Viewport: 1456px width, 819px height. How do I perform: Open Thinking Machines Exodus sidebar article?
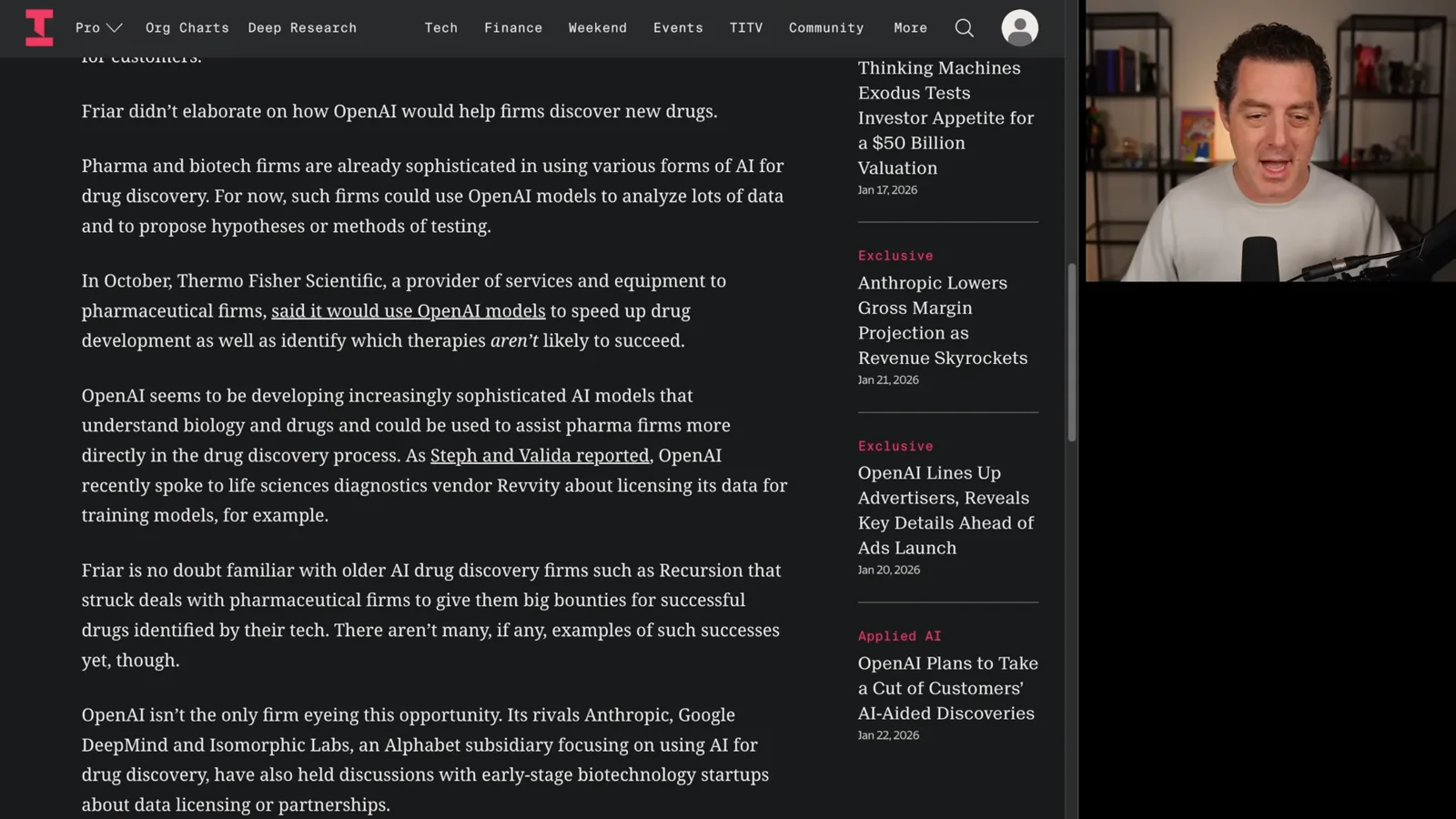pos(945,118)
